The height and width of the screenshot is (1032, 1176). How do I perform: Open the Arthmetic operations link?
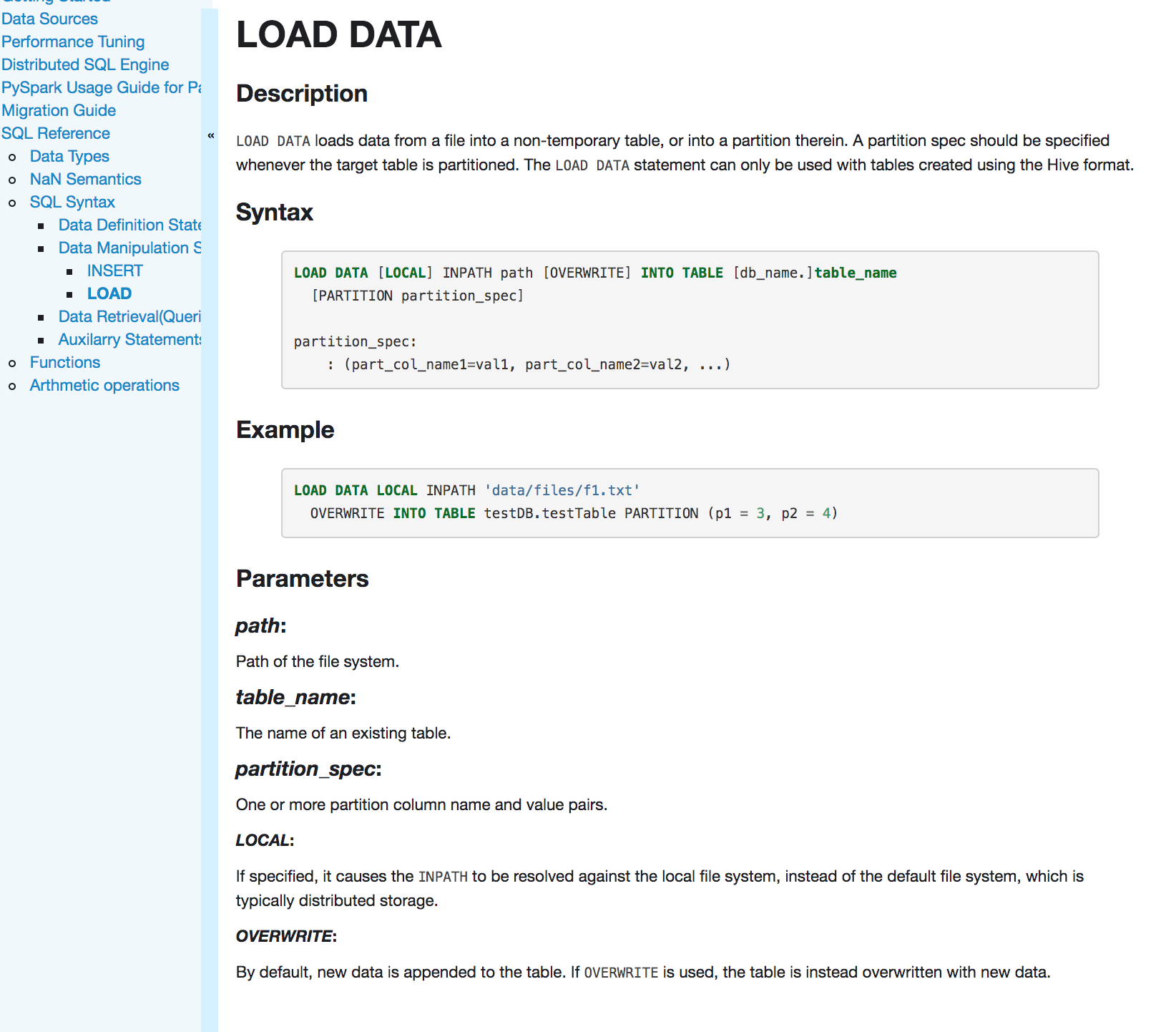[104, 385]
